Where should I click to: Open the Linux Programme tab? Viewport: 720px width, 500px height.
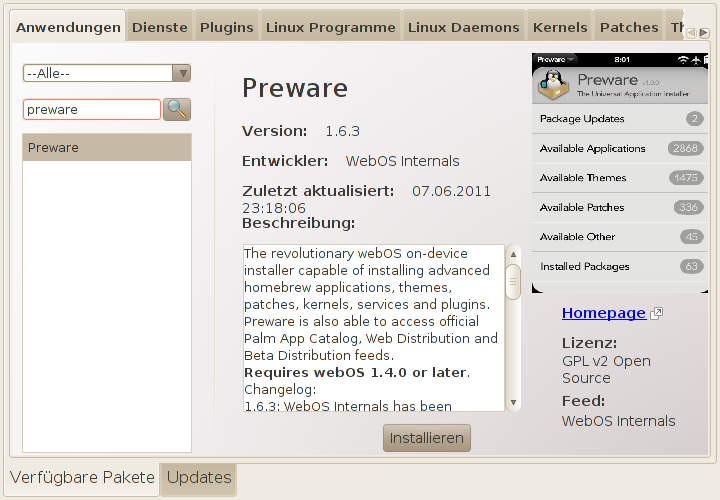click(x=331, y=28)
